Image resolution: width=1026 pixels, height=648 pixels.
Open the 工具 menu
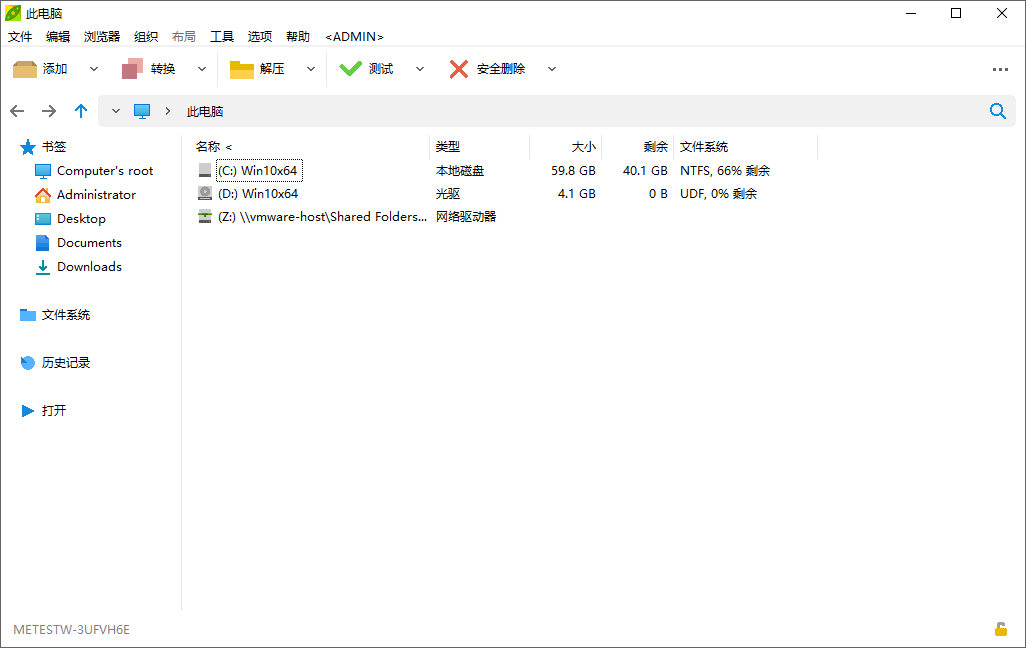(x=222, y=36)
